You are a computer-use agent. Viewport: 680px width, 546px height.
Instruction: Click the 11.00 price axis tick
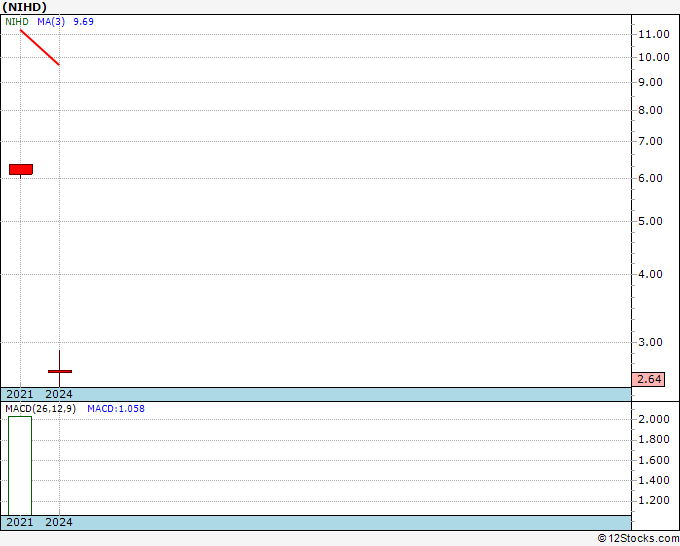pyautogui.click(x=654, y=34)
